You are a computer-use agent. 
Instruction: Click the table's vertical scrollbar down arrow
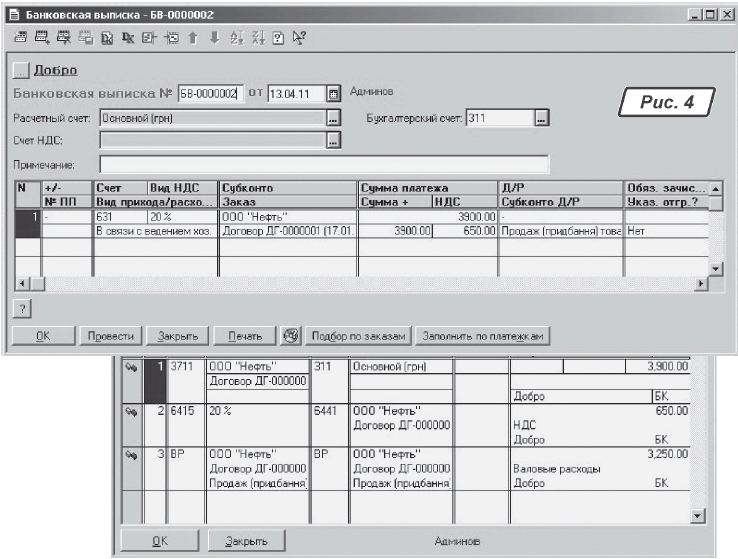tap(715, 269)
